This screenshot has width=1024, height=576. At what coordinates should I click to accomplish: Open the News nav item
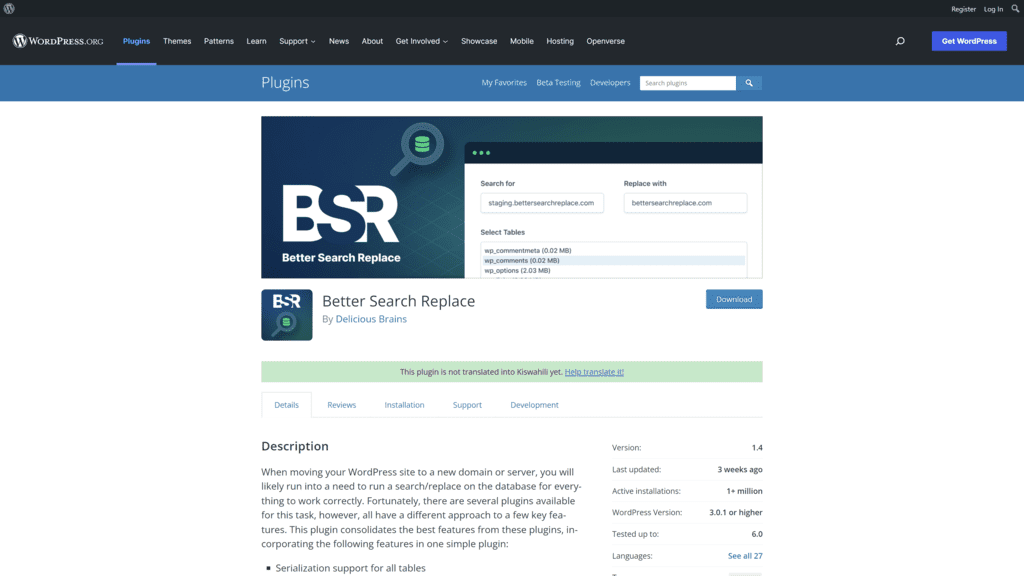coord(339,41)
